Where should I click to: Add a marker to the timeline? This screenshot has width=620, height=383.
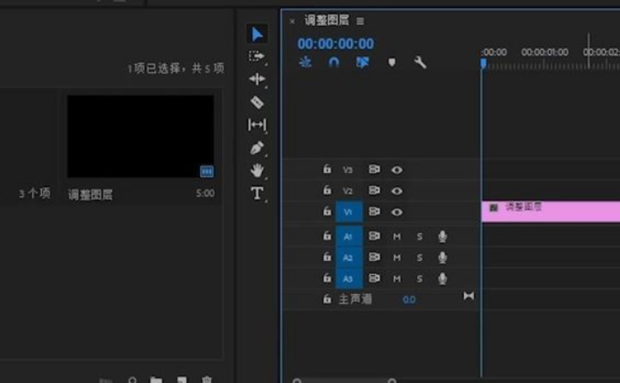391,62
